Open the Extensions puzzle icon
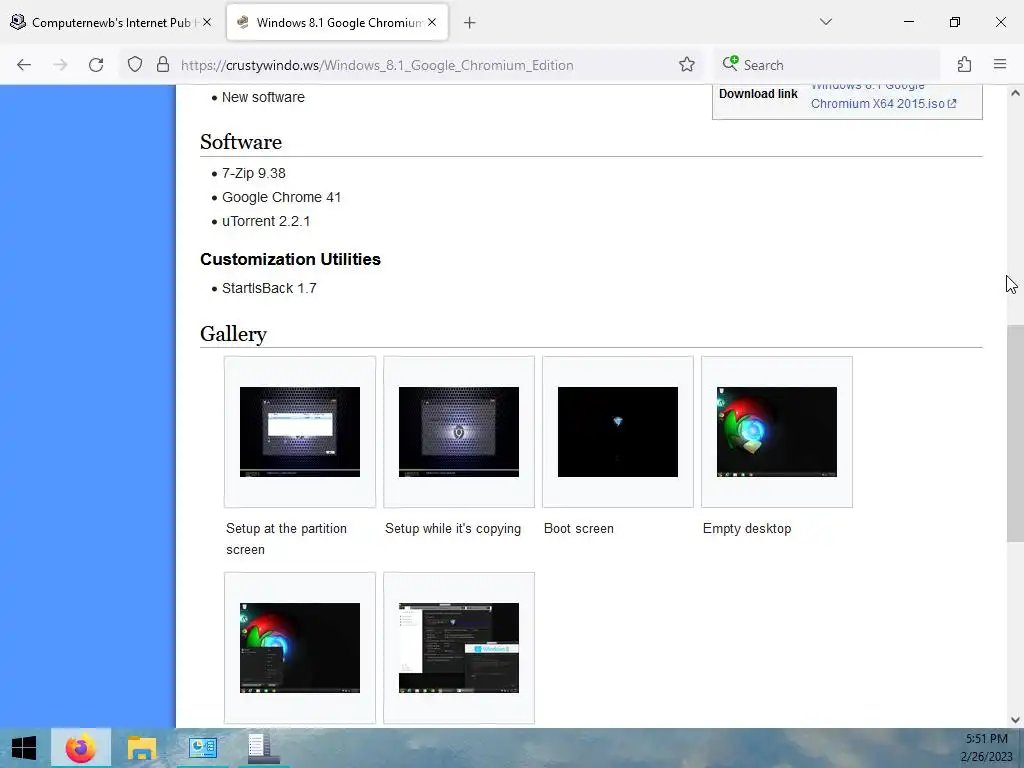Viewport: 1024px width, 768px height. tap(964, 65)
